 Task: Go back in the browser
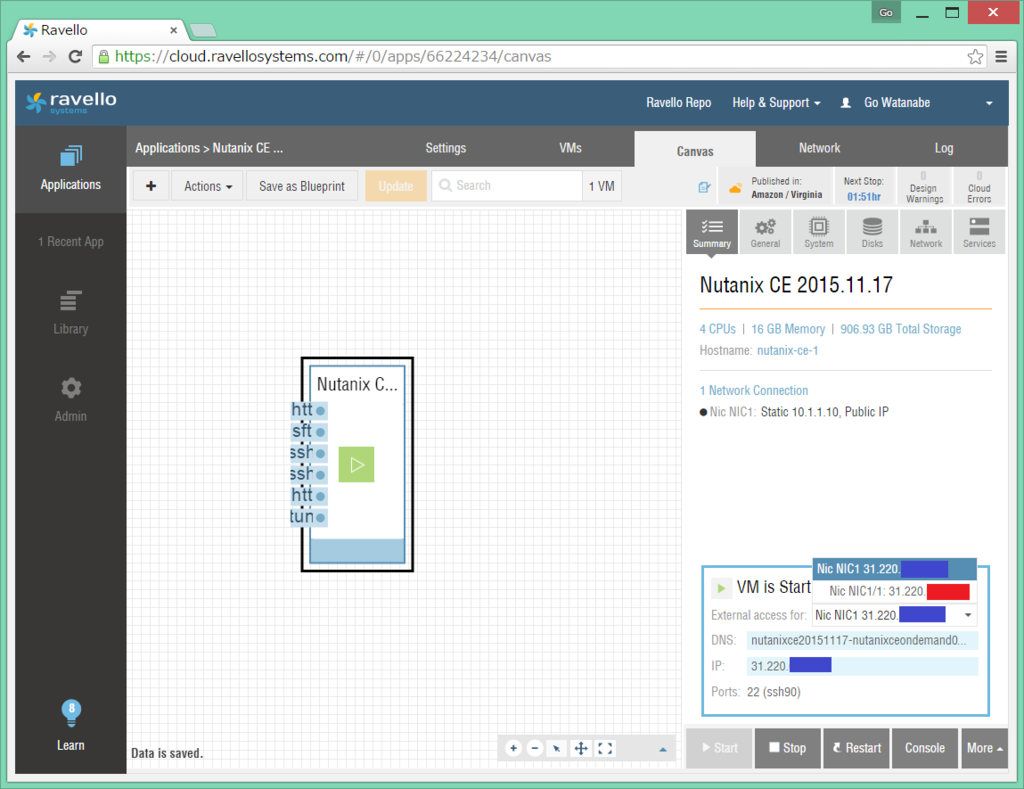[24, 57]
